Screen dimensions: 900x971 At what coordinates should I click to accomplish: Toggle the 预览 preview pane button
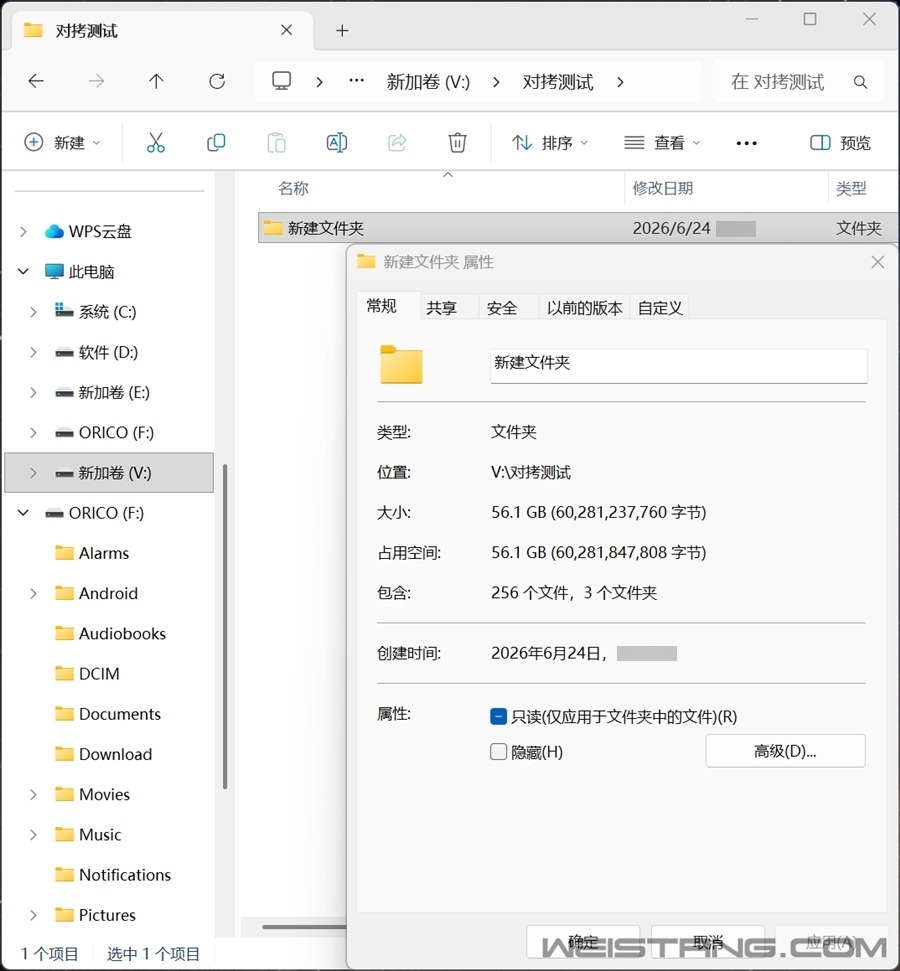(x=840, y=143)
